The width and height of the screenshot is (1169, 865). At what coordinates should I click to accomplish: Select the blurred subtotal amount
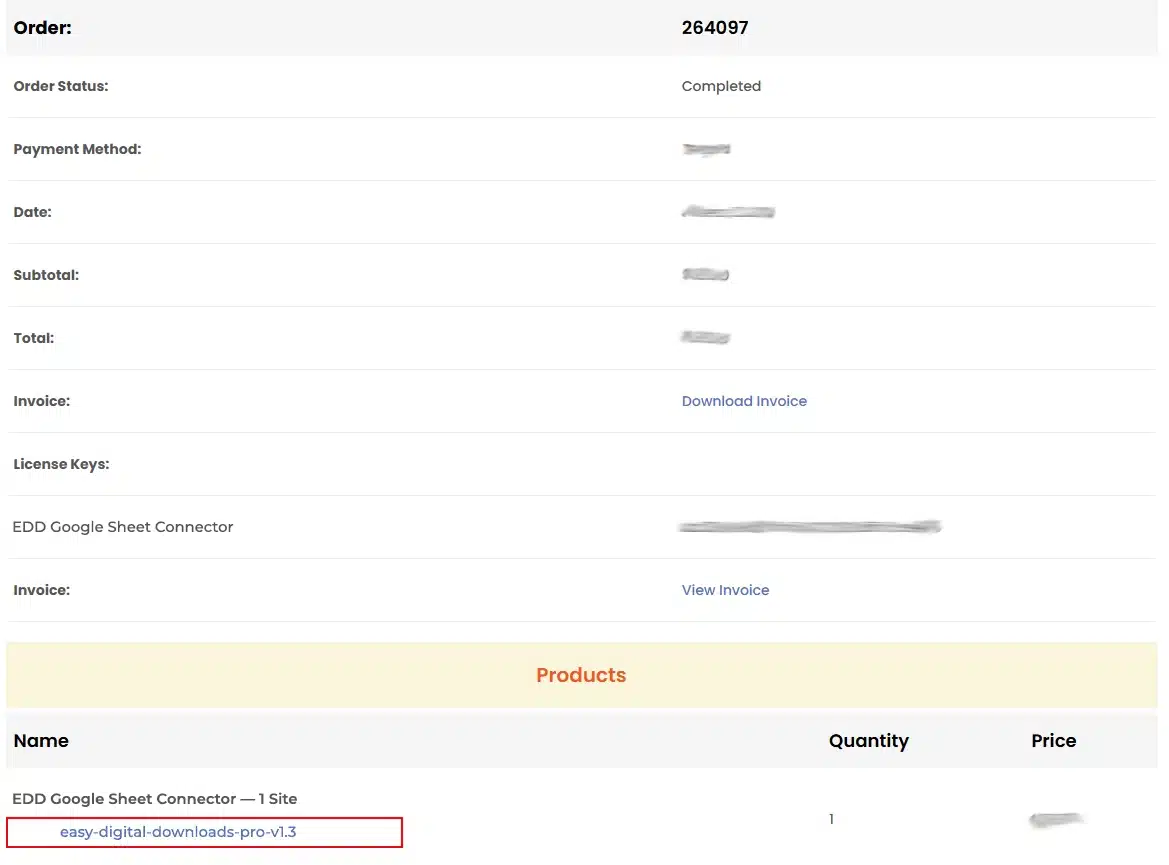[705, 275]
